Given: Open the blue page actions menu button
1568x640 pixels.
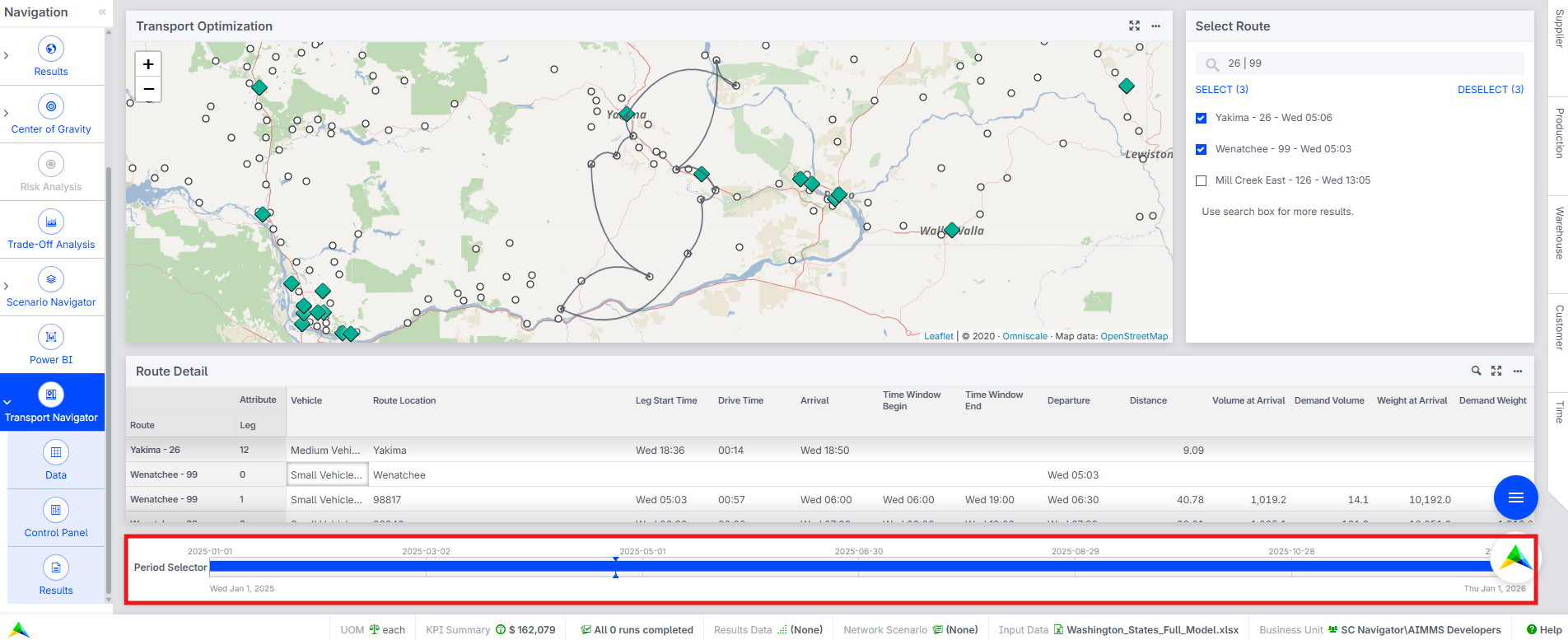Looking at the screenshot, I should 1515,498.
